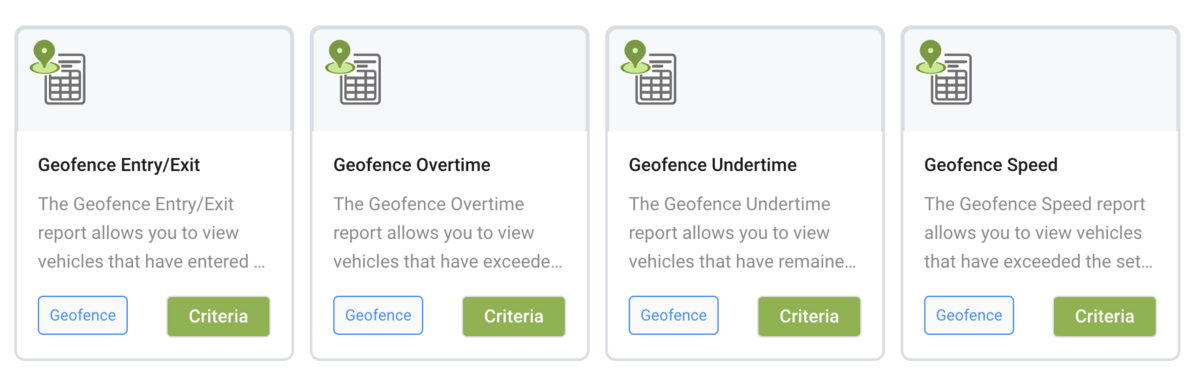
Task: Select Geofence tag on Entry/Exit card
Action: tap(83, 315)
